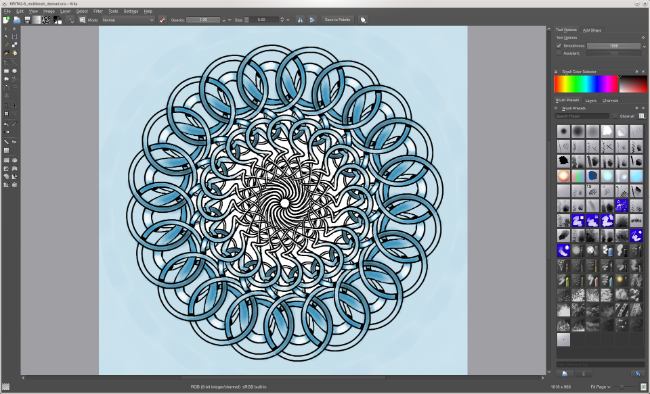Open the Mode blending dropdown set to Normal
Screen dimensions: 650x394
[x=128, y=19]
